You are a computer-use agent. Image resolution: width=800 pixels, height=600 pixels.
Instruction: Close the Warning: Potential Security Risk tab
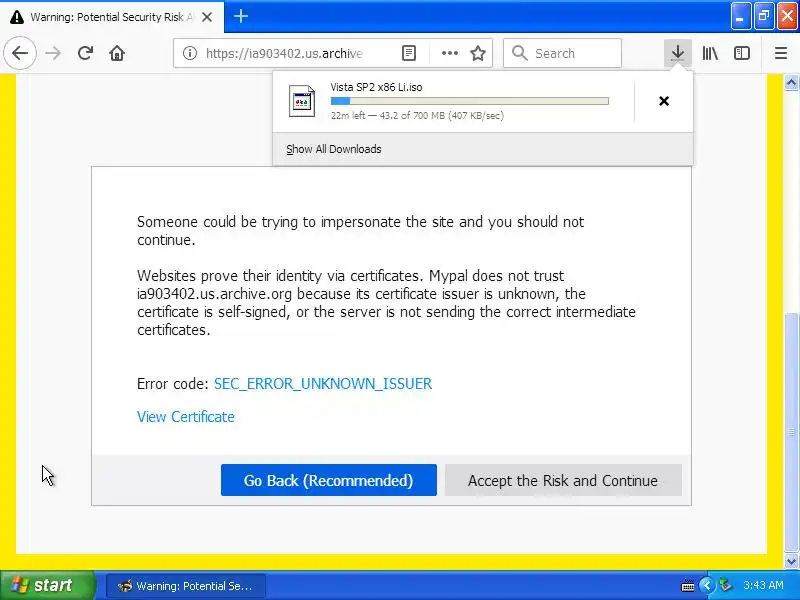[x=207, y=17]
